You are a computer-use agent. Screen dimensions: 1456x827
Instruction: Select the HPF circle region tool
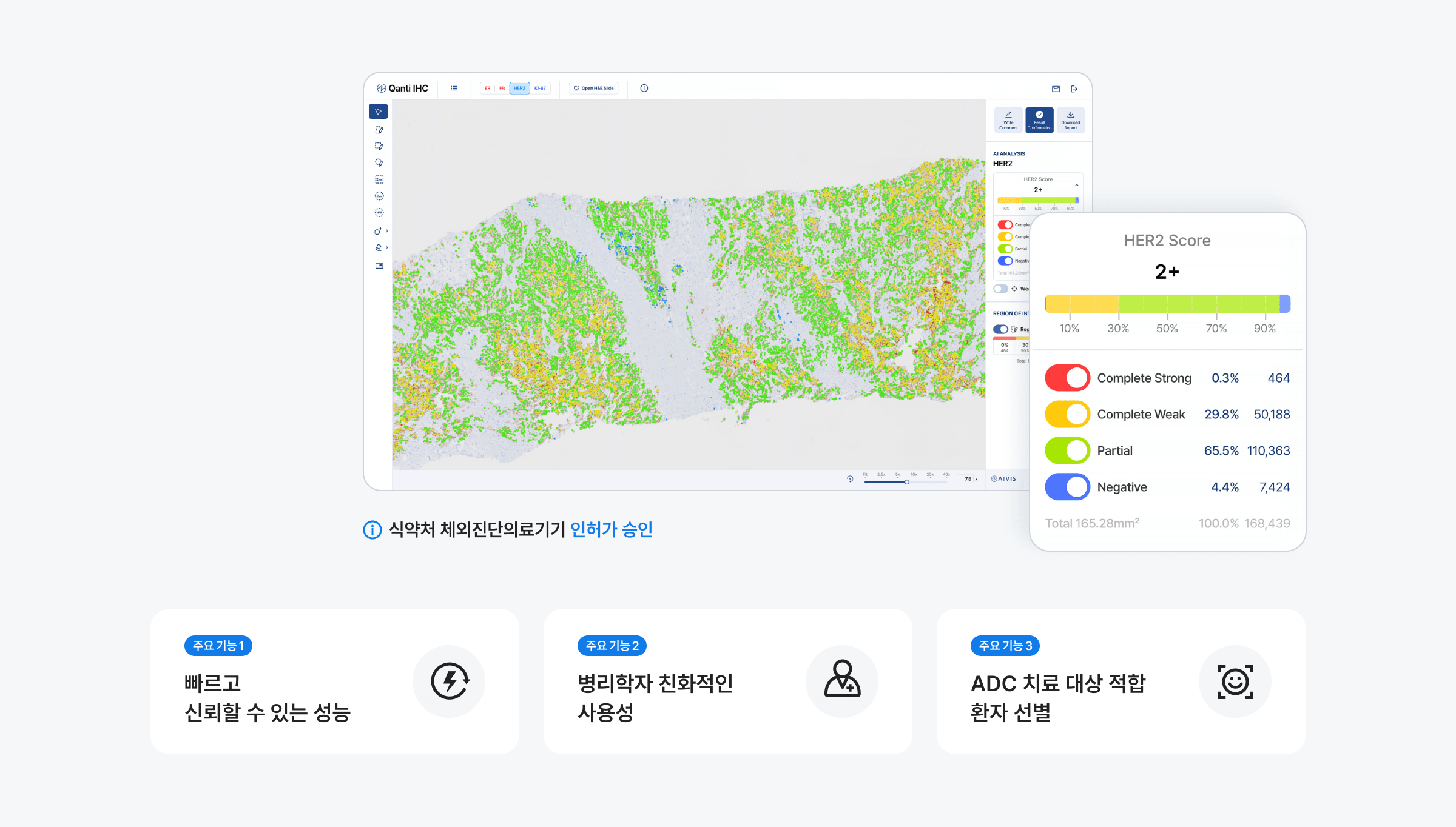[x=379, y=213]
